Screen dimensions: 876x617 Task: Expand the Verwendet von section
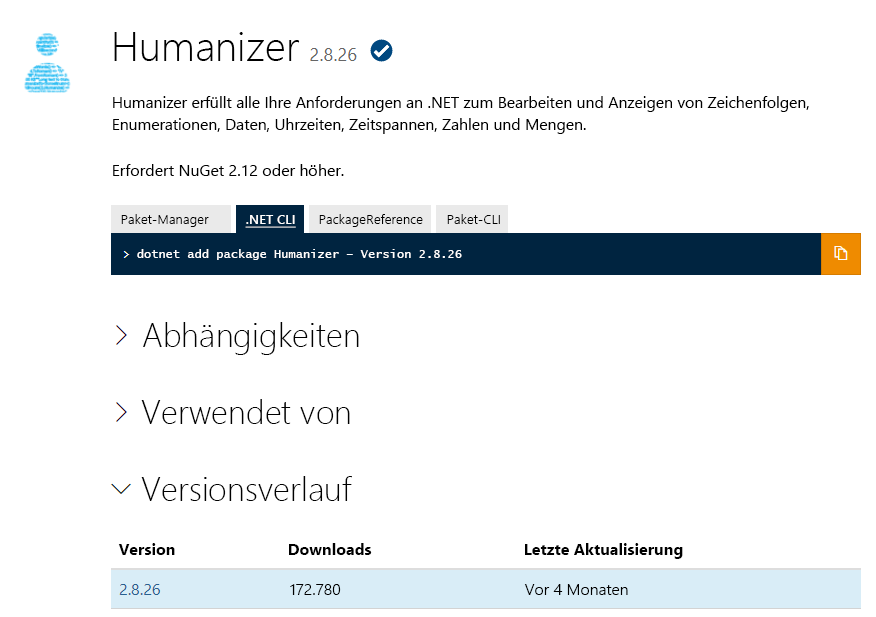point(246,412)
